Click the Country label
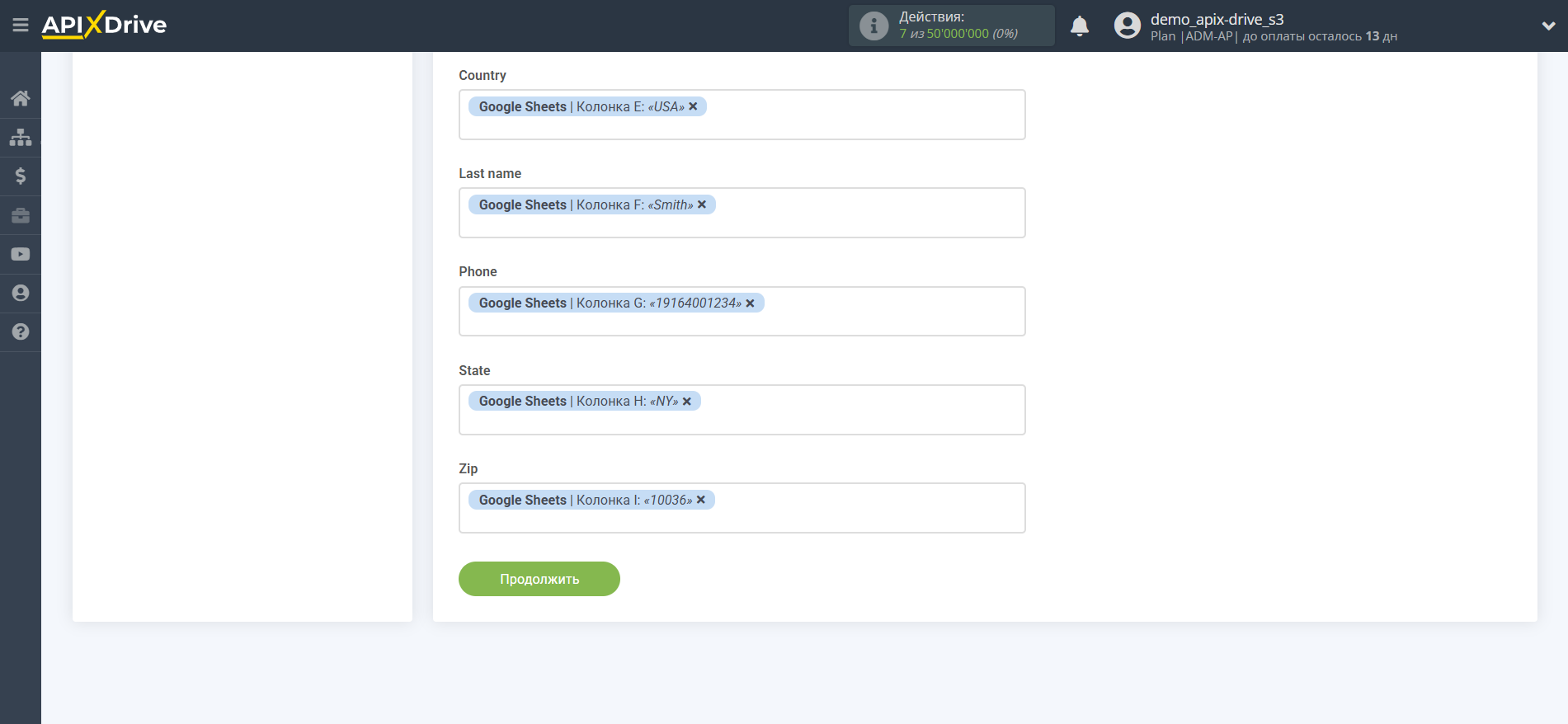1568x724 pixels. tap(483, 75)
